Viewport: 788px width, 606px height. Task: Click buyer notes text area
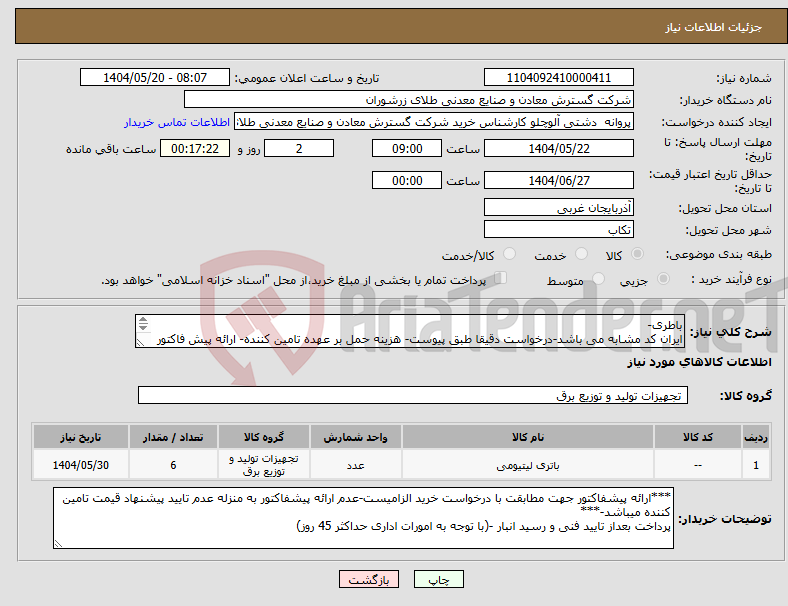coord(363,518)
